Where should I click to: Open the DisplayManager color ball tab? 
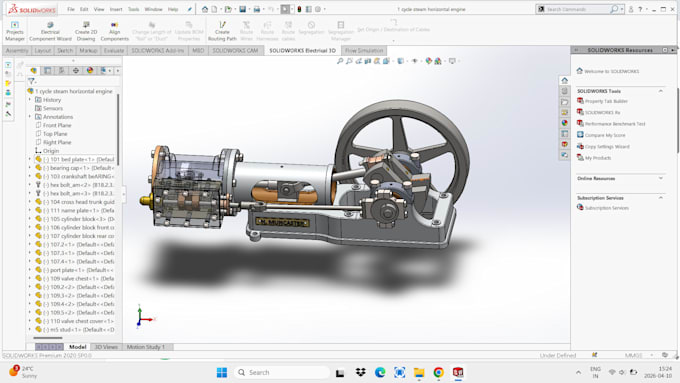click(x=90, y=70)
